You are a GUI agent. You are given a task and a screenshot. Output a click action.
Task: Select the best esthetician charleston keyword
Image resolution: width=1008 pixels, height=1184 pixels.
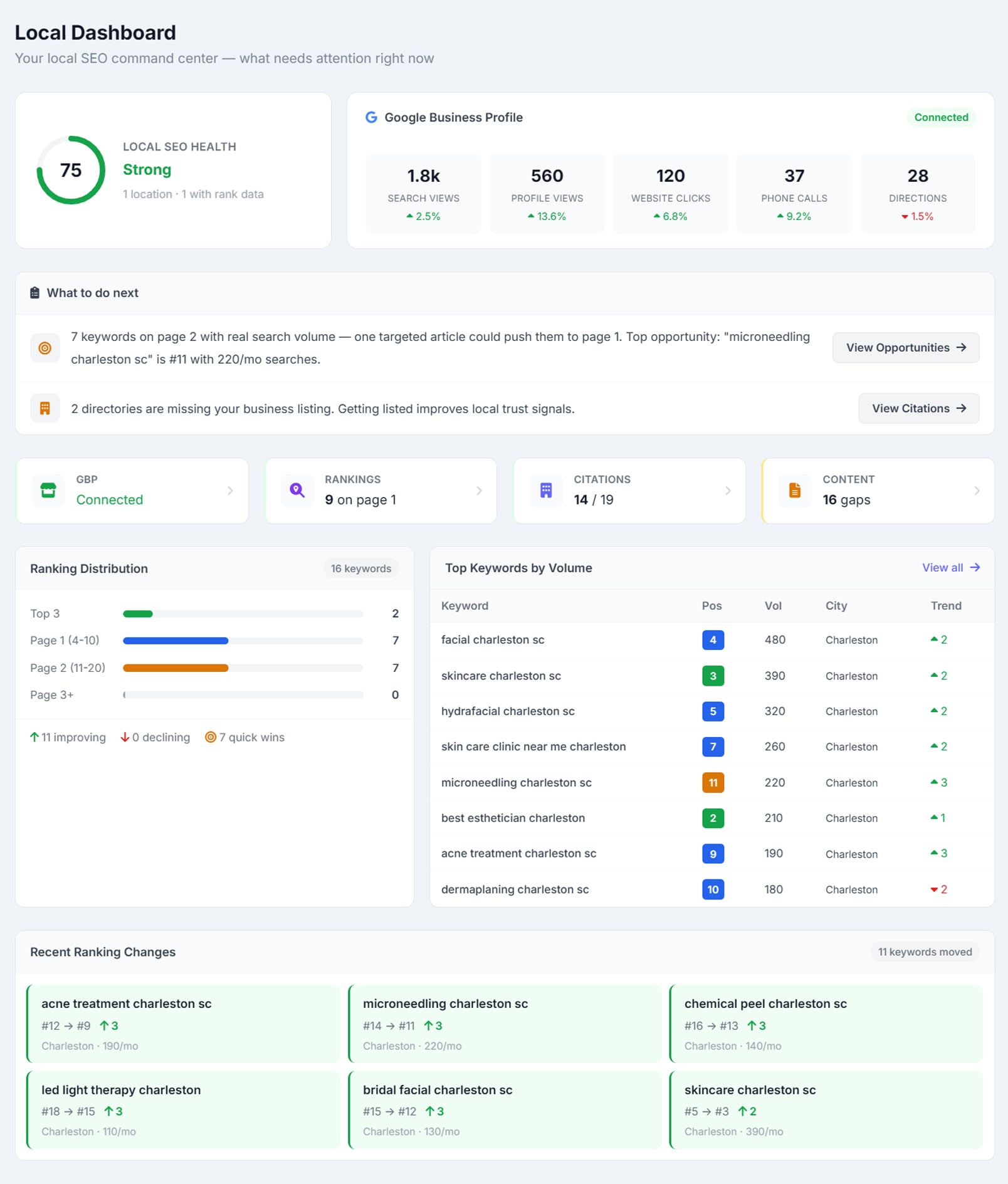[712, 818]
